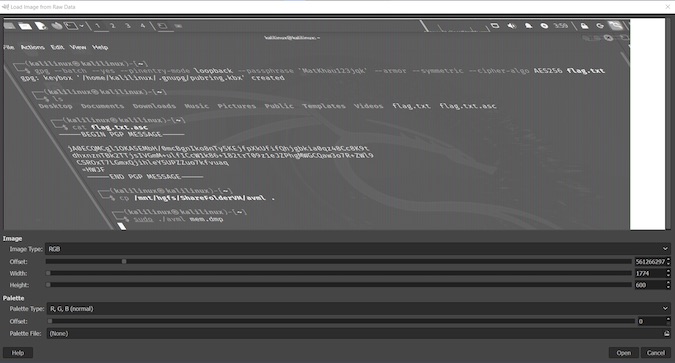The image size is (675, 363).
Task: Increase Width with the up stepper arrow
Action: (x=668, y=271)
